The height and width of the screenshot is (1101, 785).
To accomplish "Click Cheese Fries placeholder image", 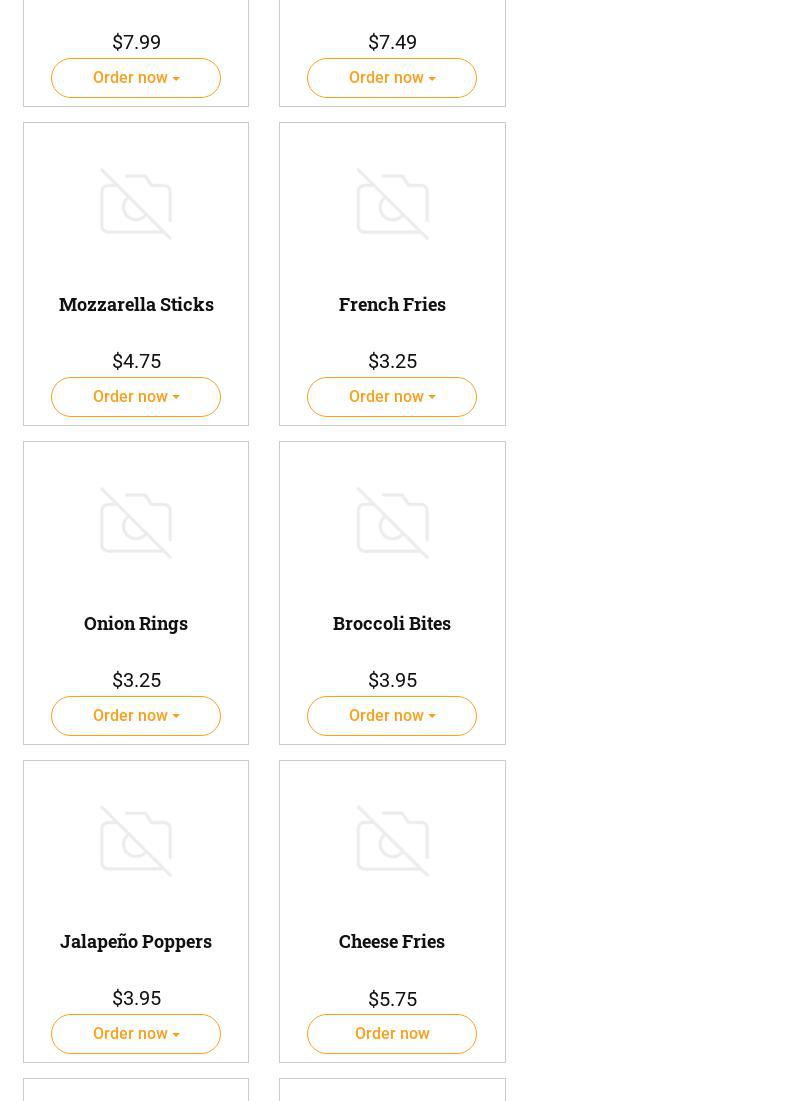I will (x=392, y=841).
